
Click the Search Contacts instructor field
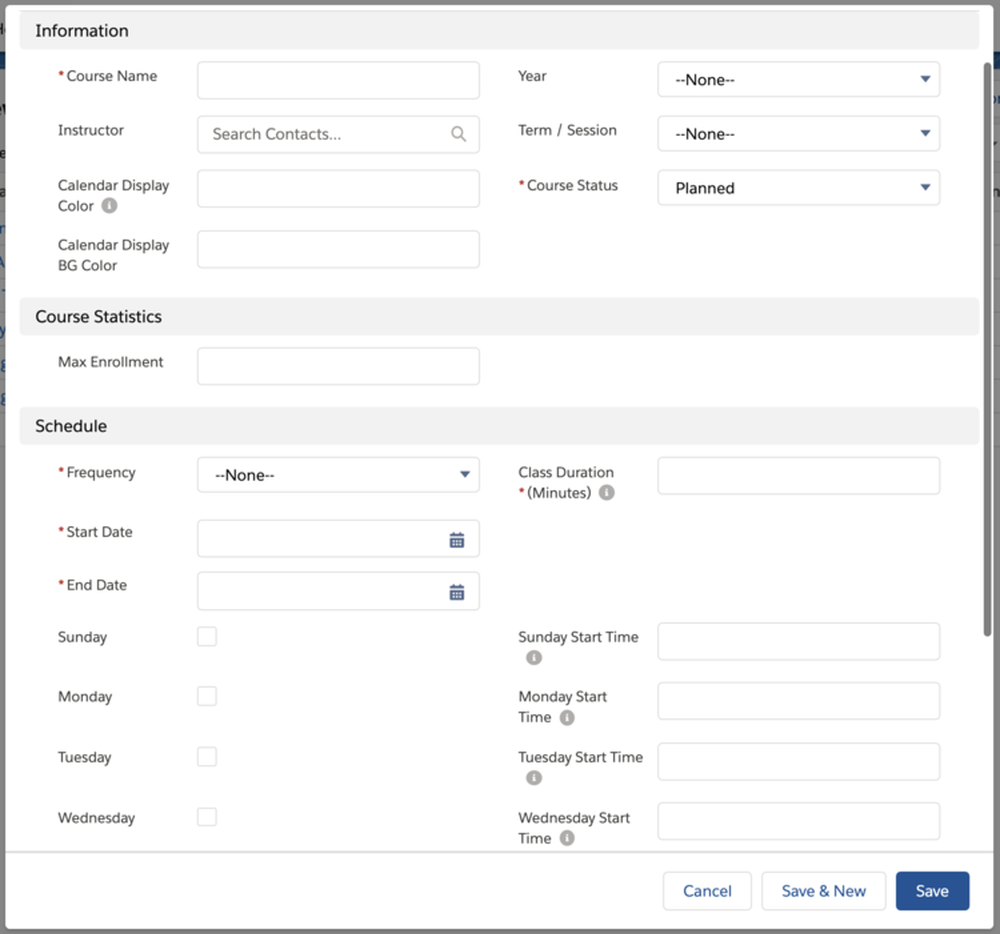(338, 135)
